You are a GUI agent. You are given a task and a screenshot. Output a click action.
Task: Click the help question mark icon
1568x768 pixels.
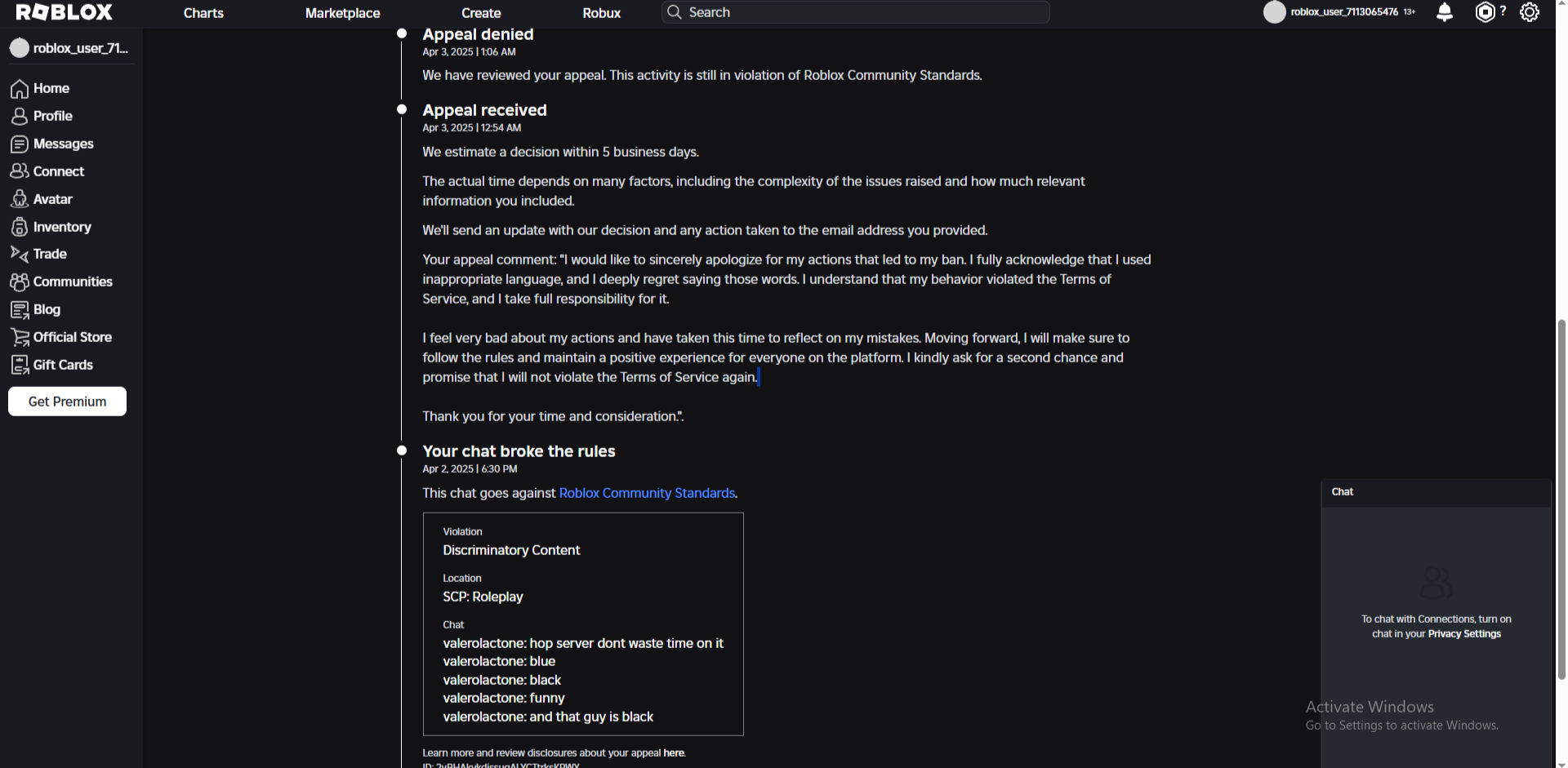click(x=1505, y=12)
